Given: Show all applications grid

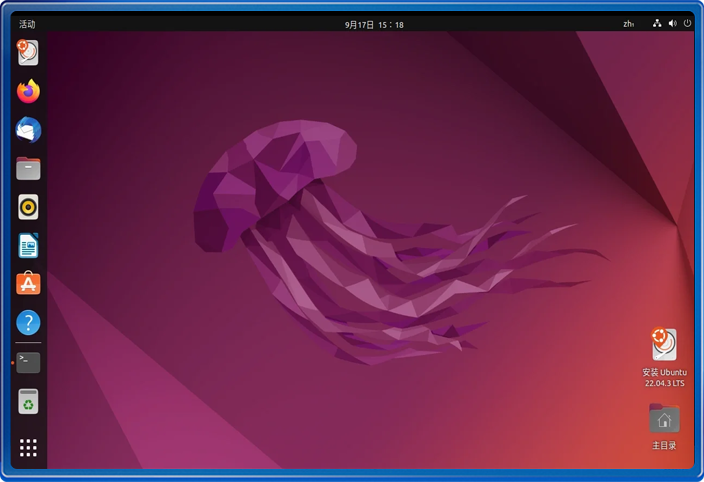Looking at the screenshot, I should [x=28, y=448].
